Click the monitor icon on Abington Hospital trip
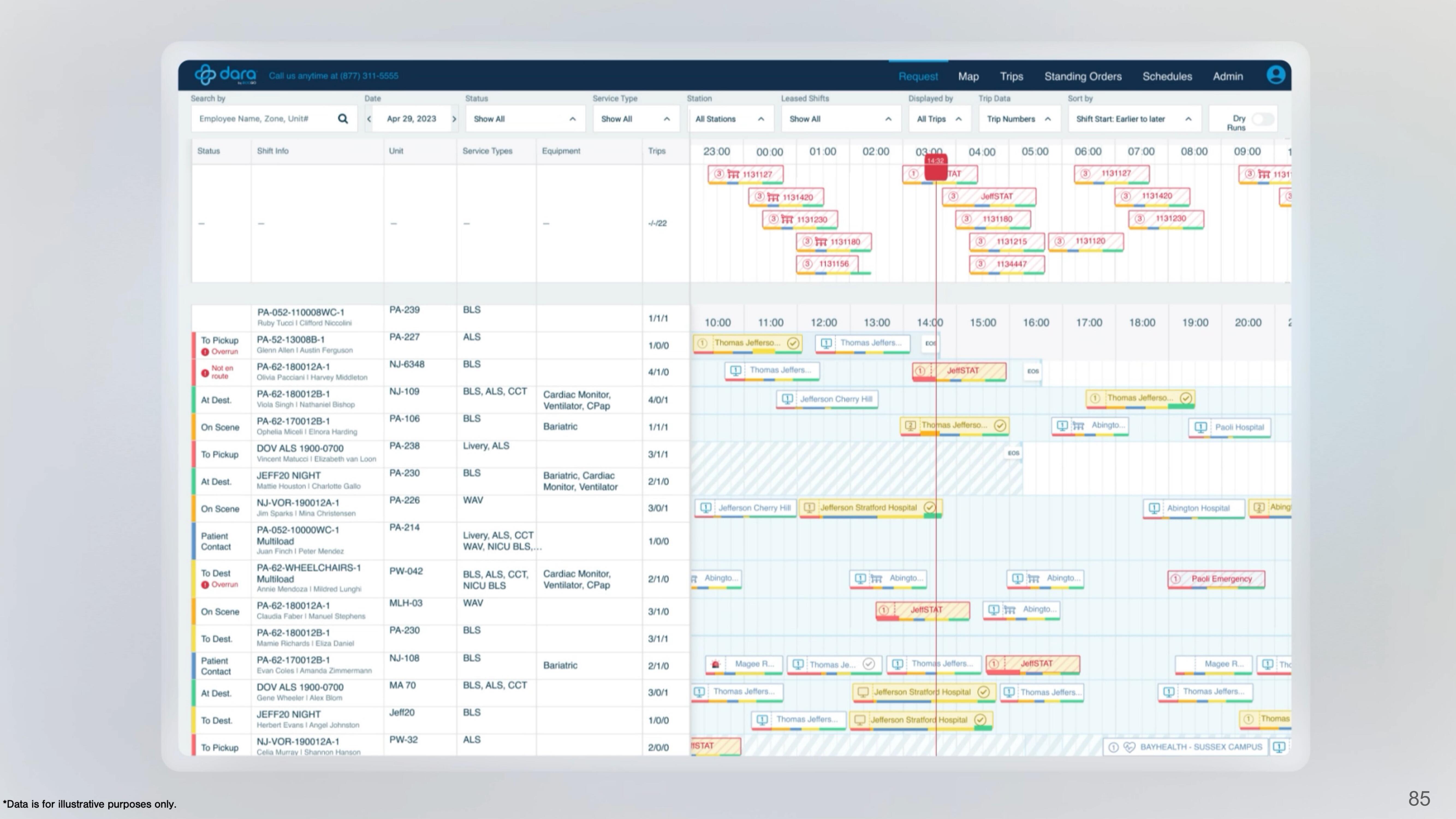This screenshot has width=1456, height=819. [1154, 508]
